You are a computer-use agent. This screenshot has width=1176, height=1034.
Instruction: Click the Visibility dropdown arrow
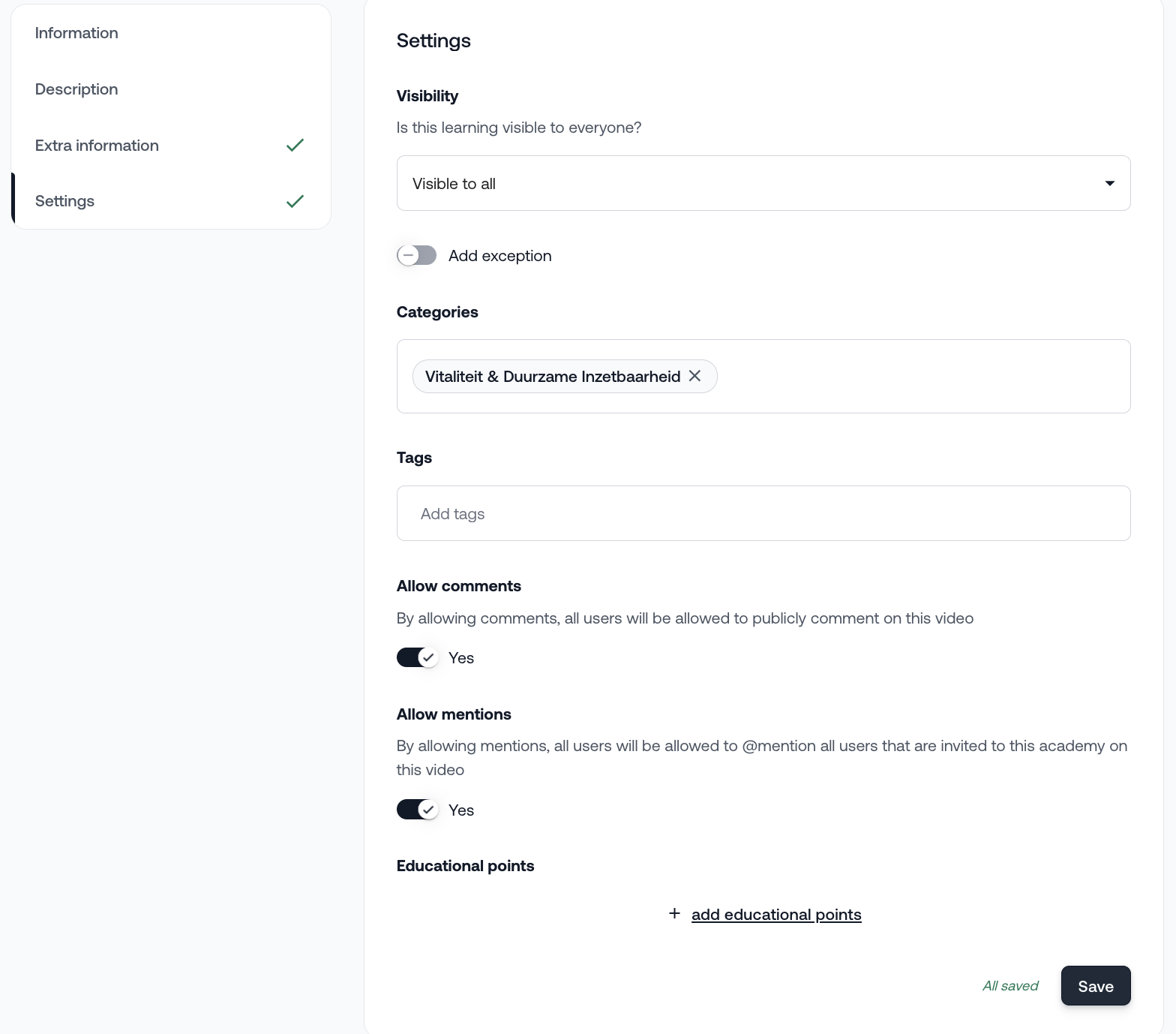1109,184
